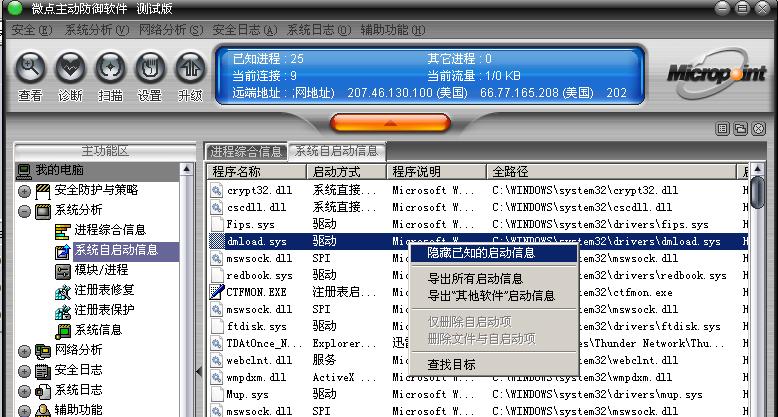Collapse the 系统分析 tree node
This screenshot has width=778, height=417.
[24, 212]
